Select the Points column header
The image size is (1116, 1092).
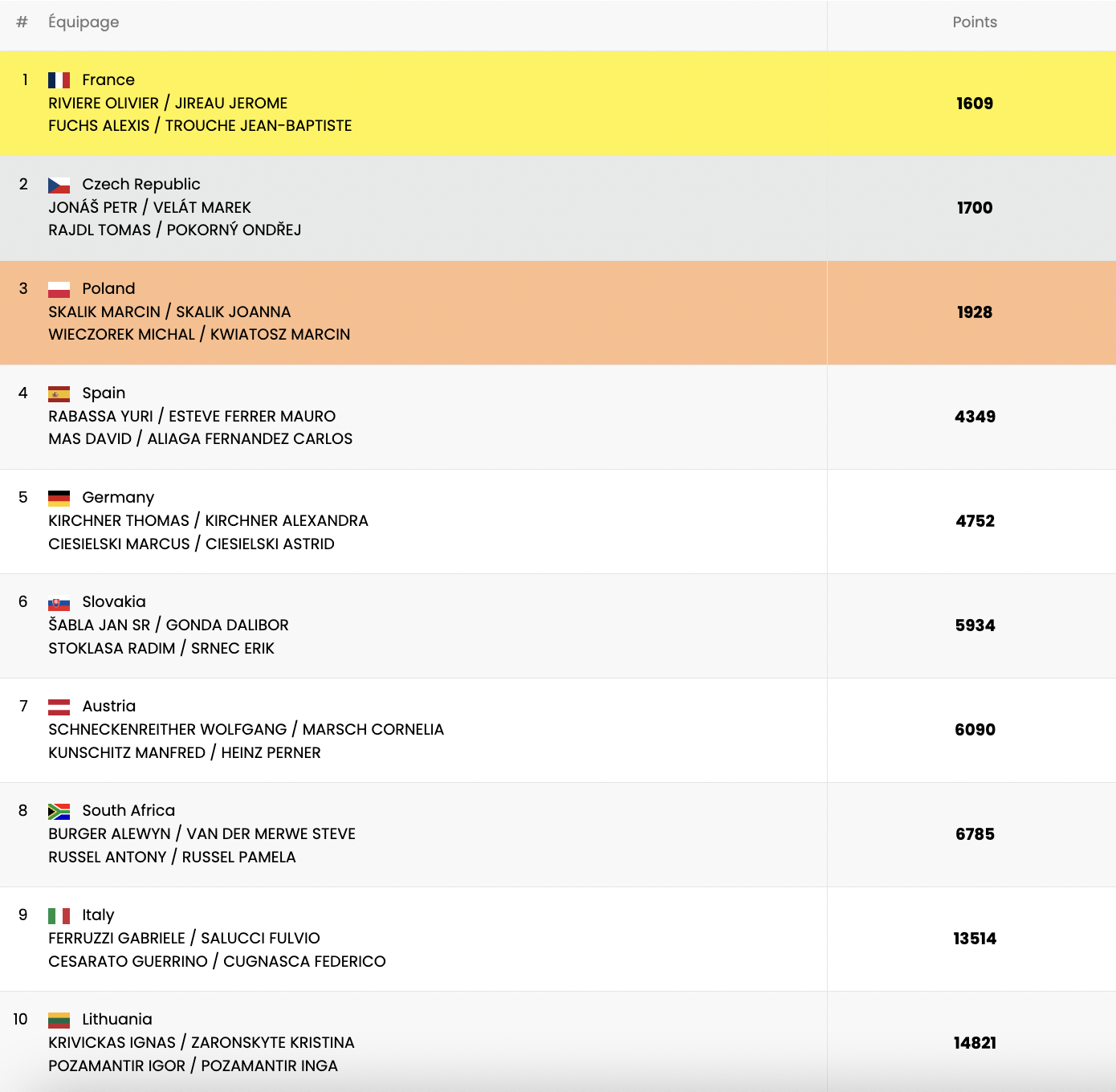(975, 22)
